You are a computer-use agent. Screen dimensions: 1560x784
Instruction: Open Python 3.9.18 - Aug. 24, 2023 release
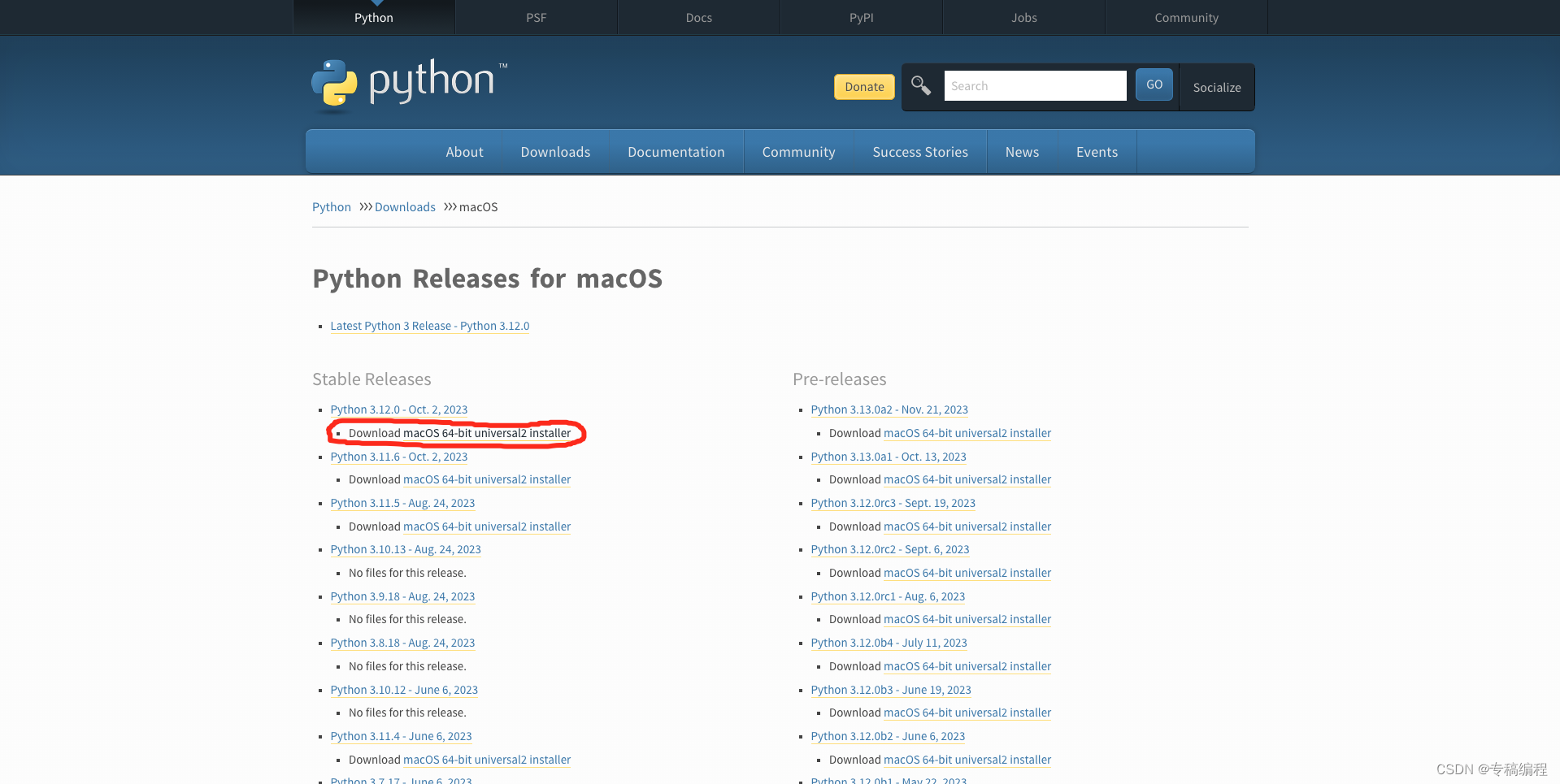(402, 596)
